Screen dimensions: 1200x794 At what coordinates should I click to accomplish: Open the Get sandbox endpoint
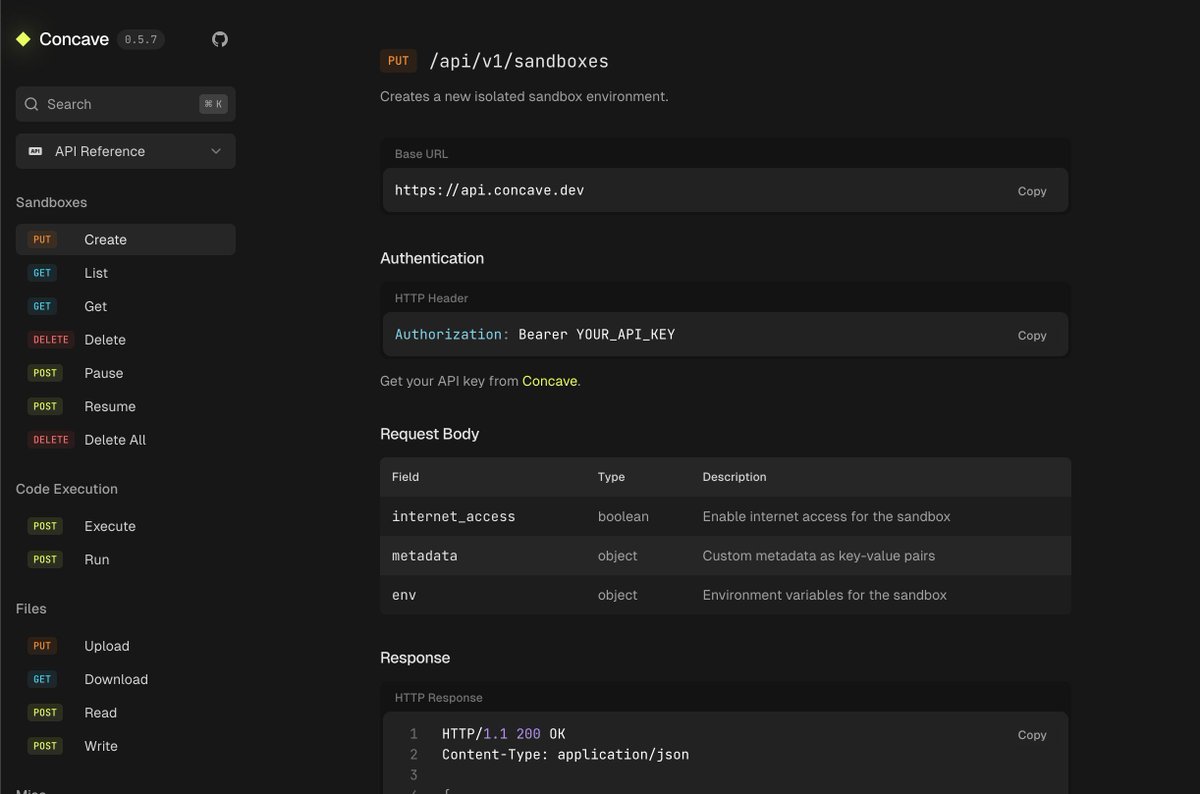(x=126, y=306)
